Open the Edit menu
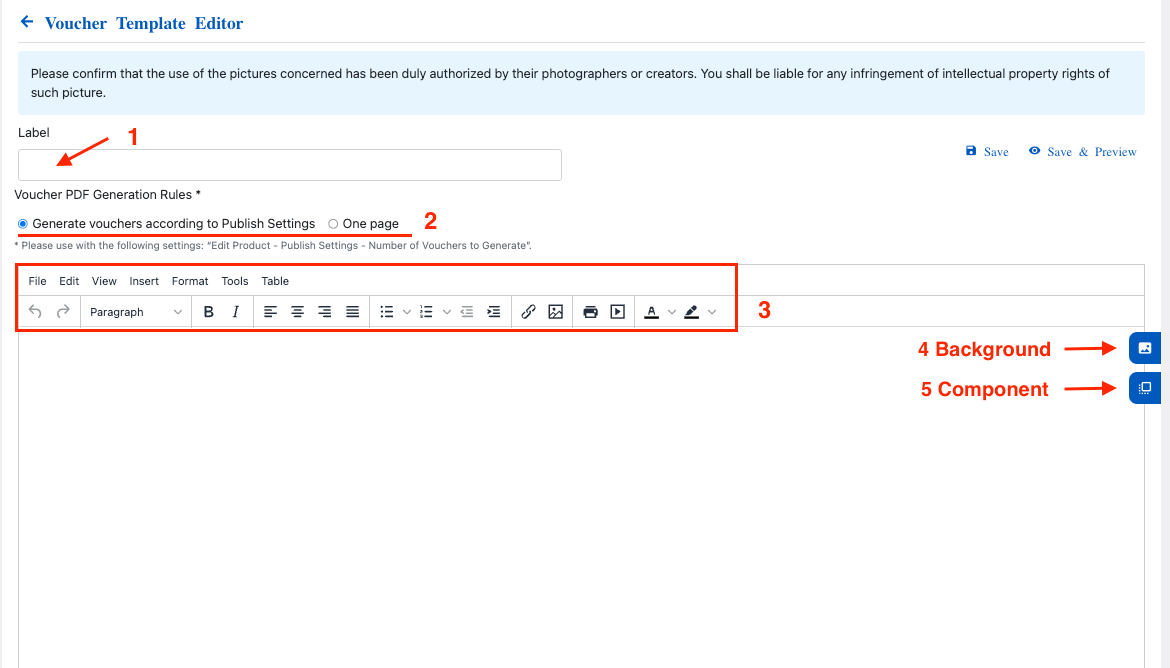This screenshot has height=668, width=1170. pyautogui.click(x=69, y=281)
